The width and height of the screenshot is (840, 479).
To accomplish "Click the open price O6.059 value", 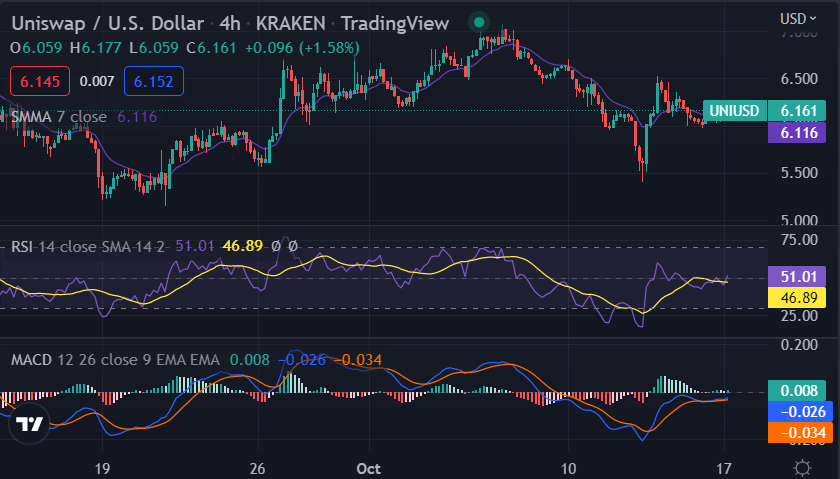I will click(36, 48).
